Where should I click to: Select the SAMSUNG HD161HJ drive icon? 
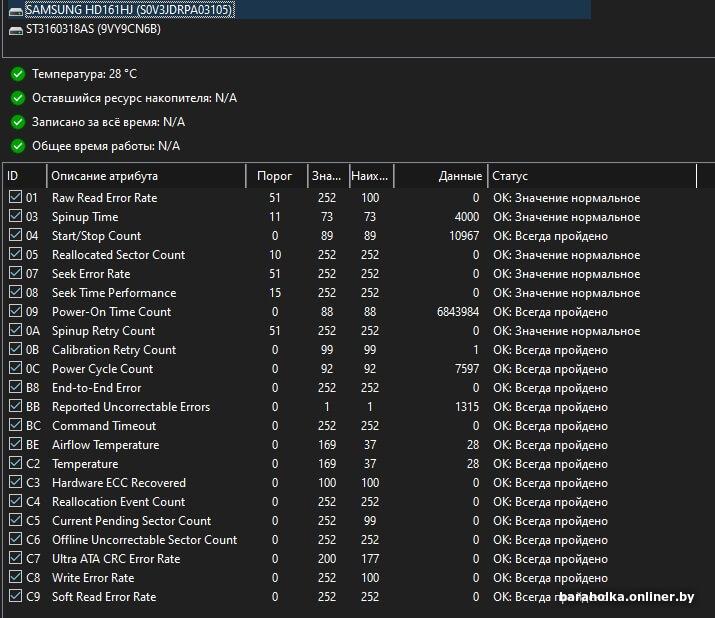click(16, 10)
